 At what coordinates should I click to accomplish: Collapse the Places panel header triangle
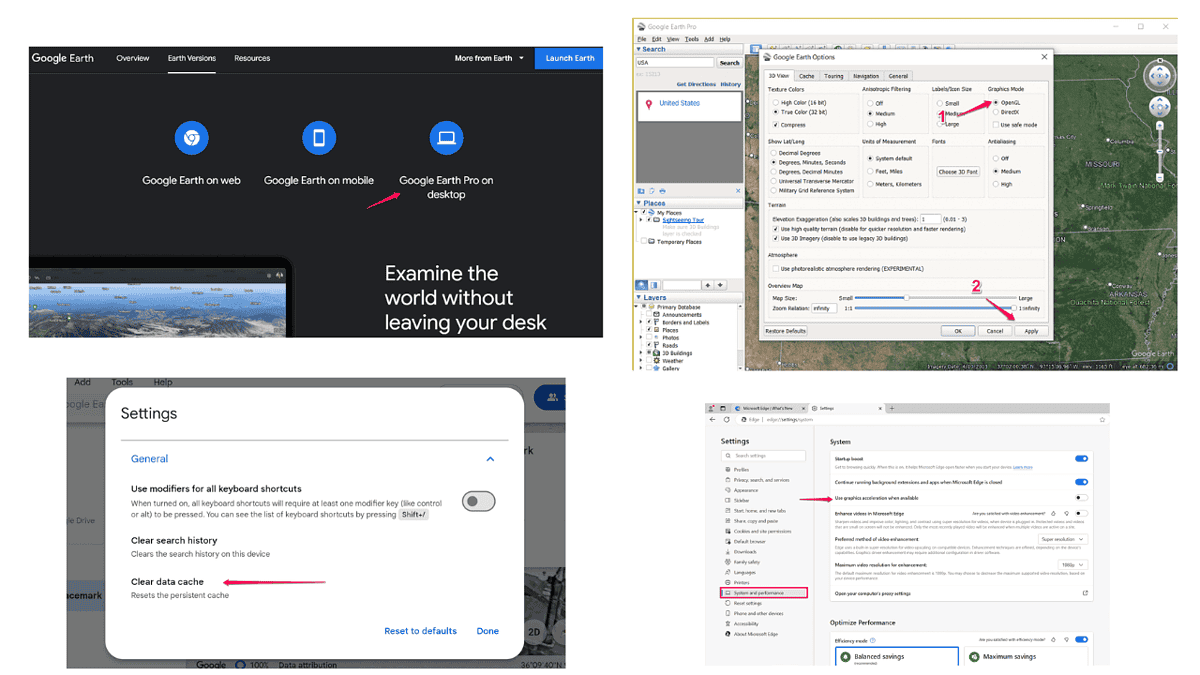pyautogui.click(x=639, y=203)
